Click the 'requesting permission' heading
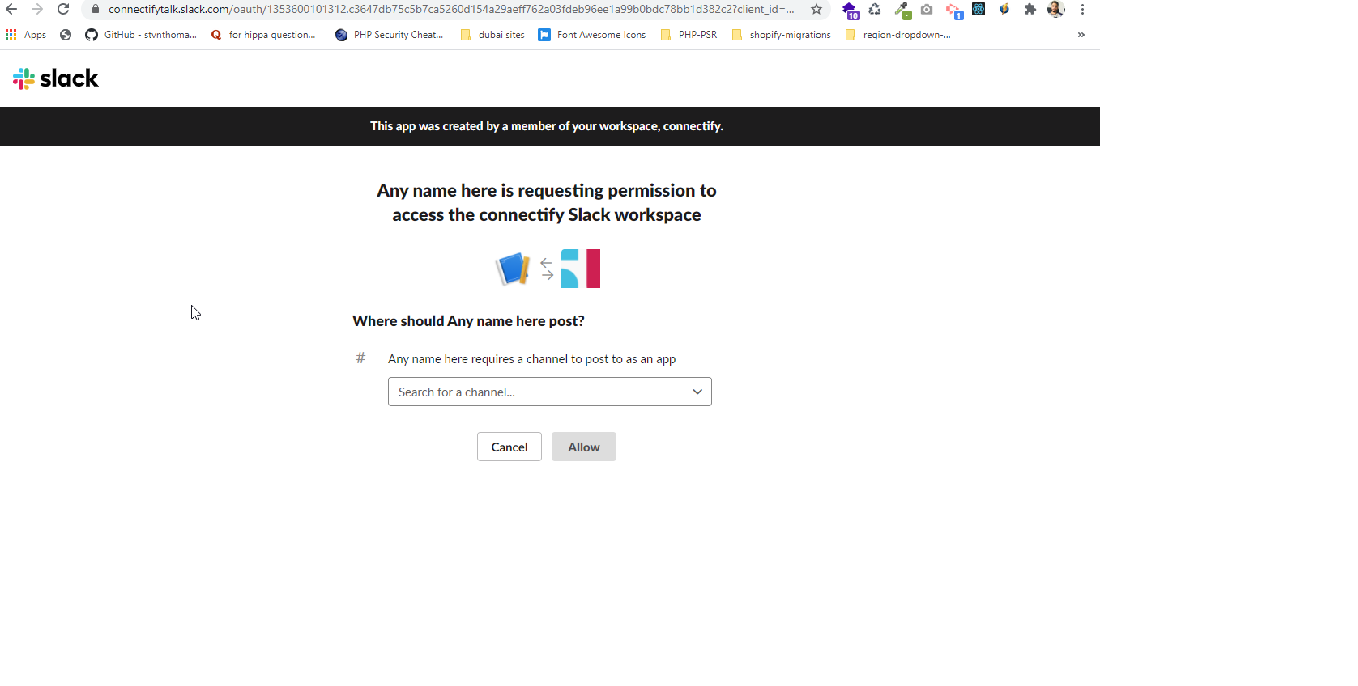This screenshot has height=686, width=1358. point(546,203)
